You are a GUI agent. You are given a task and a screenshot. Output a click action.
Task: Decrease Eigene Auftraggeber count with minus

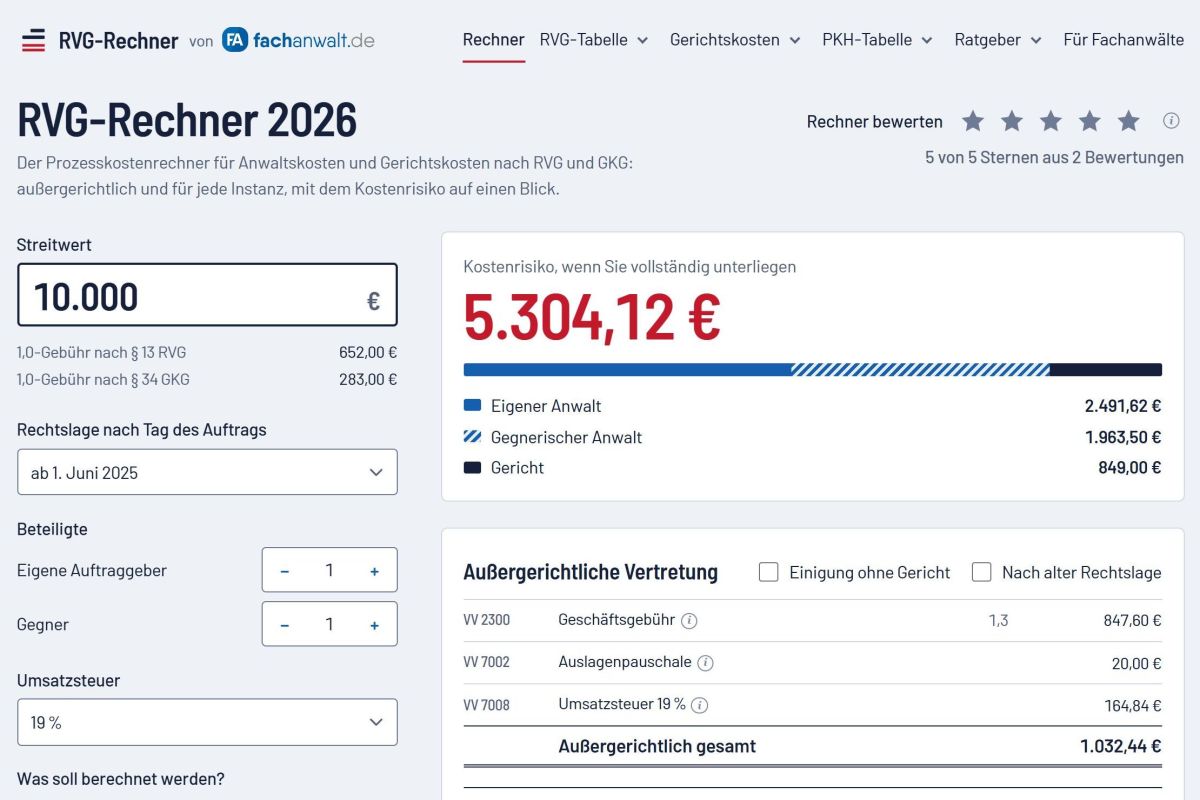pos(285,571)
